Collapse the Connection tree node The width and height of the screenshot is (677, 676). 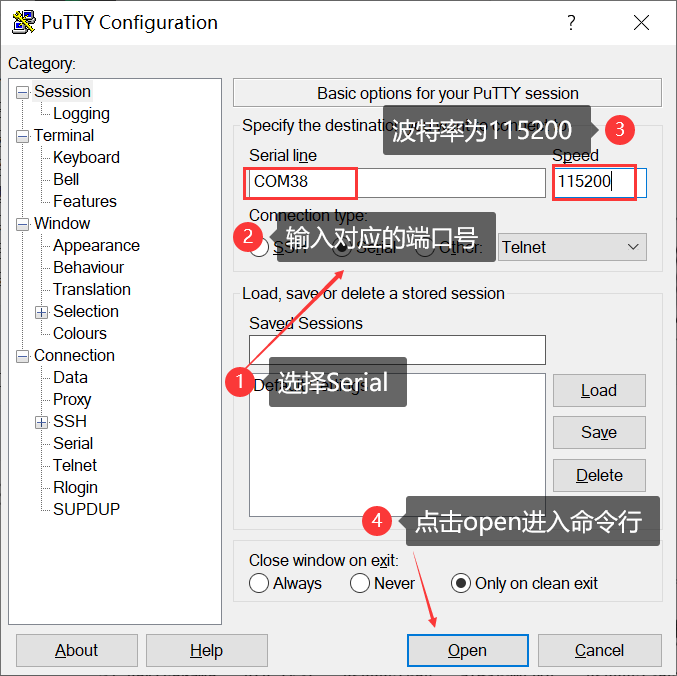(22, 357)
